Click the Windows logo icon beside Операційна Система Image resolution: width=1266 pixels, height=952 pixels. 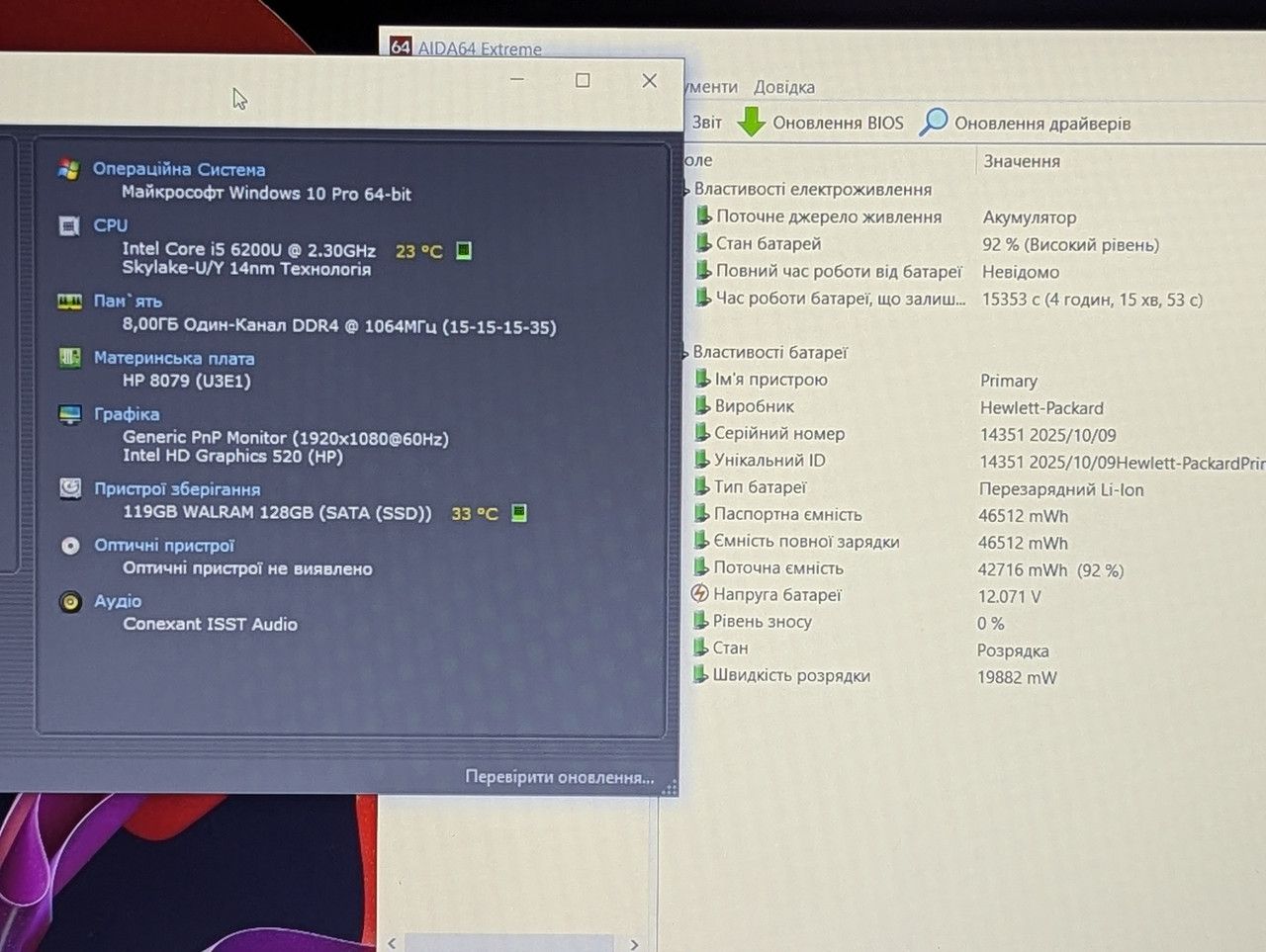[68, 169]
